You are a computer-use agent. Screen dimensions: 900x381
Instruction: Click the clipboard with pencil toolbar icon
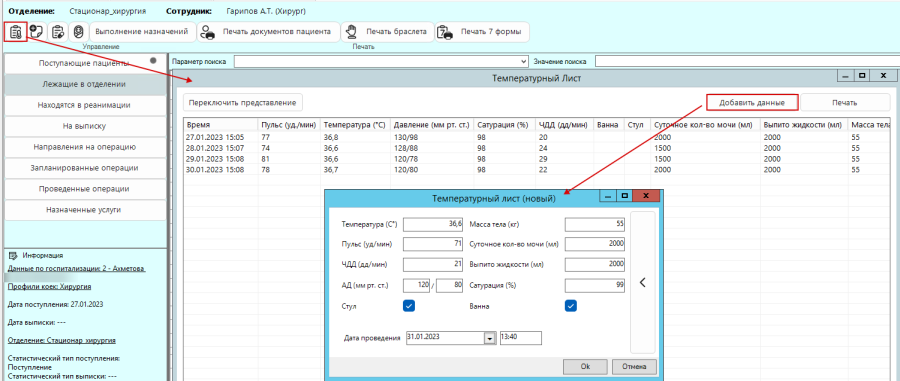tap(58, 32)
